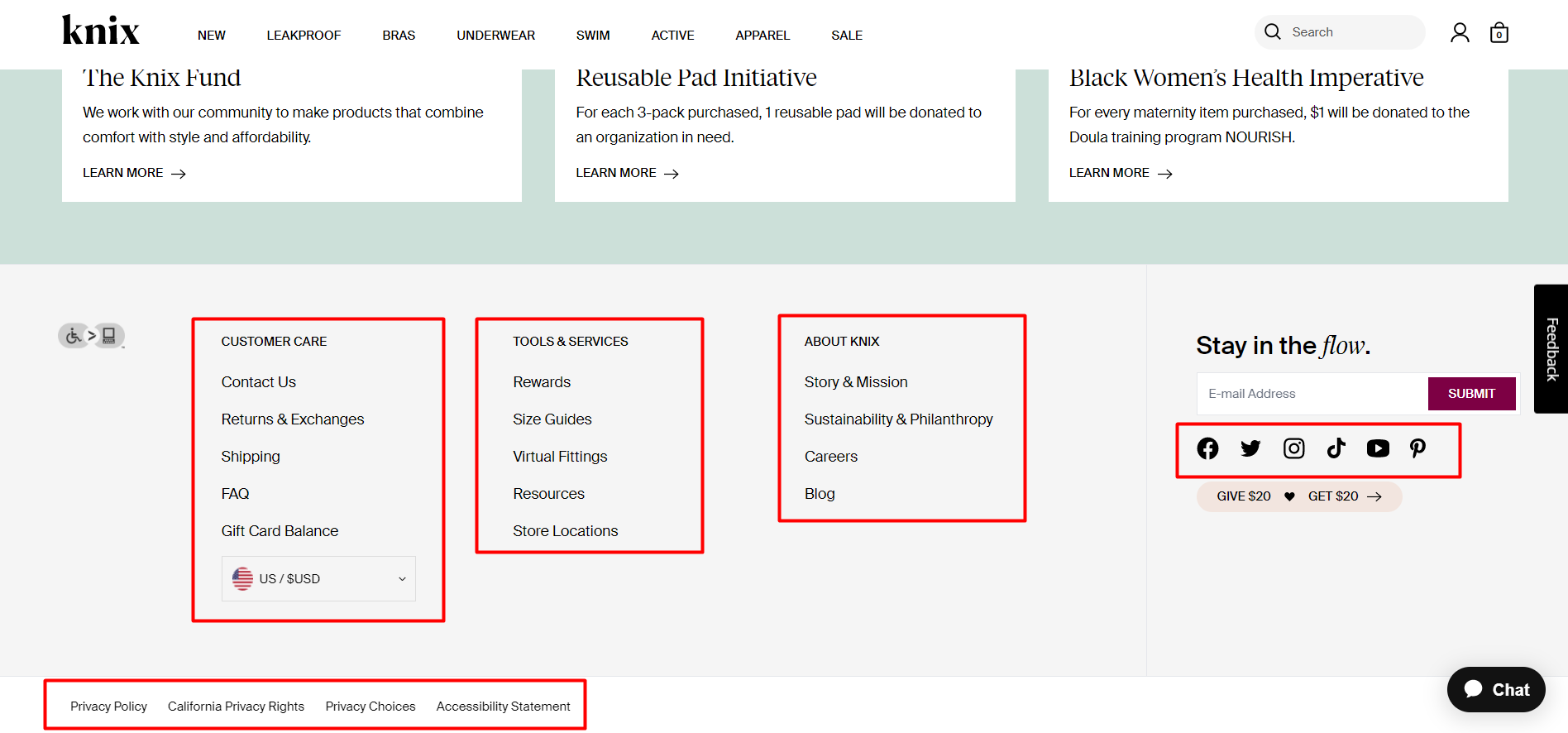The height and width of the screenshot is (733, 1568).
Task: Click the accessibility mode icon
Action: (91, 336)
